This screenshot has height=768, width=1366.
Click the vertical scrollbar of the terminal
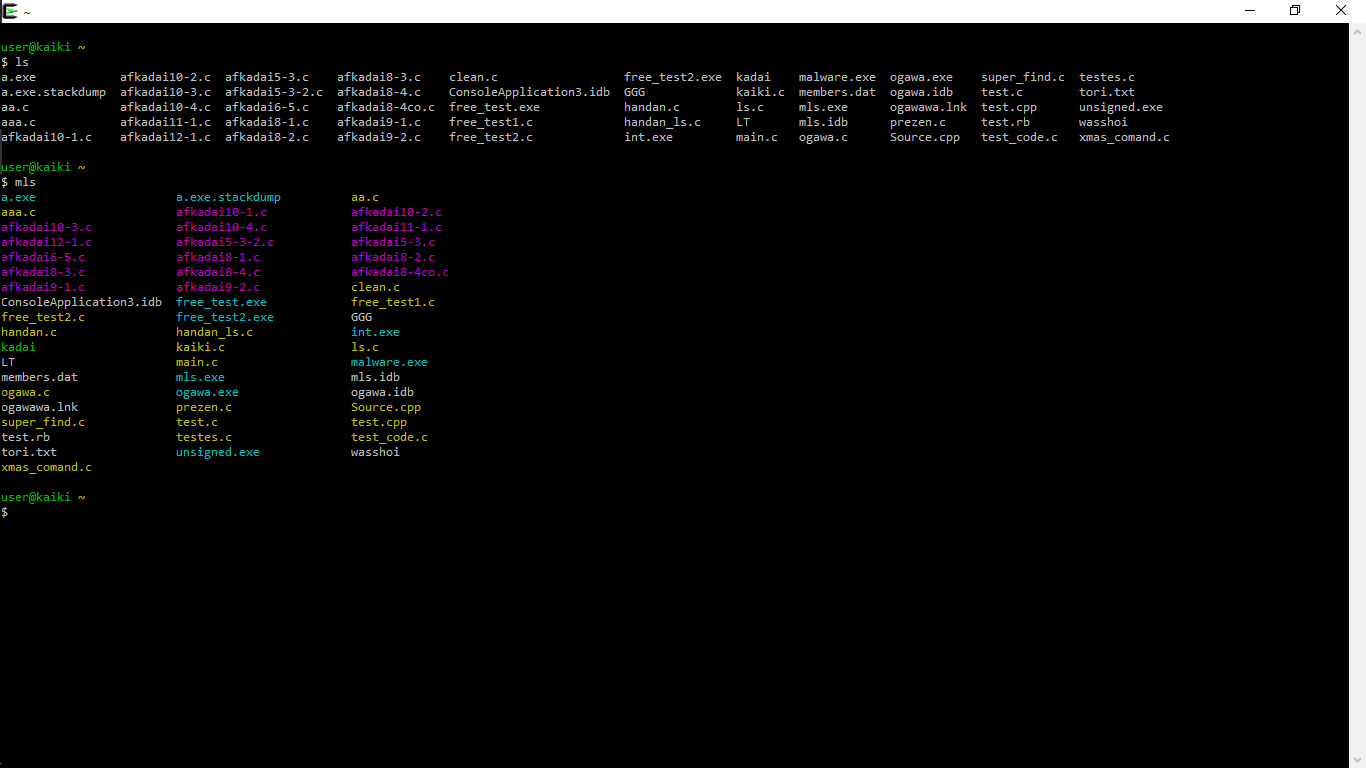[1357, 395]
